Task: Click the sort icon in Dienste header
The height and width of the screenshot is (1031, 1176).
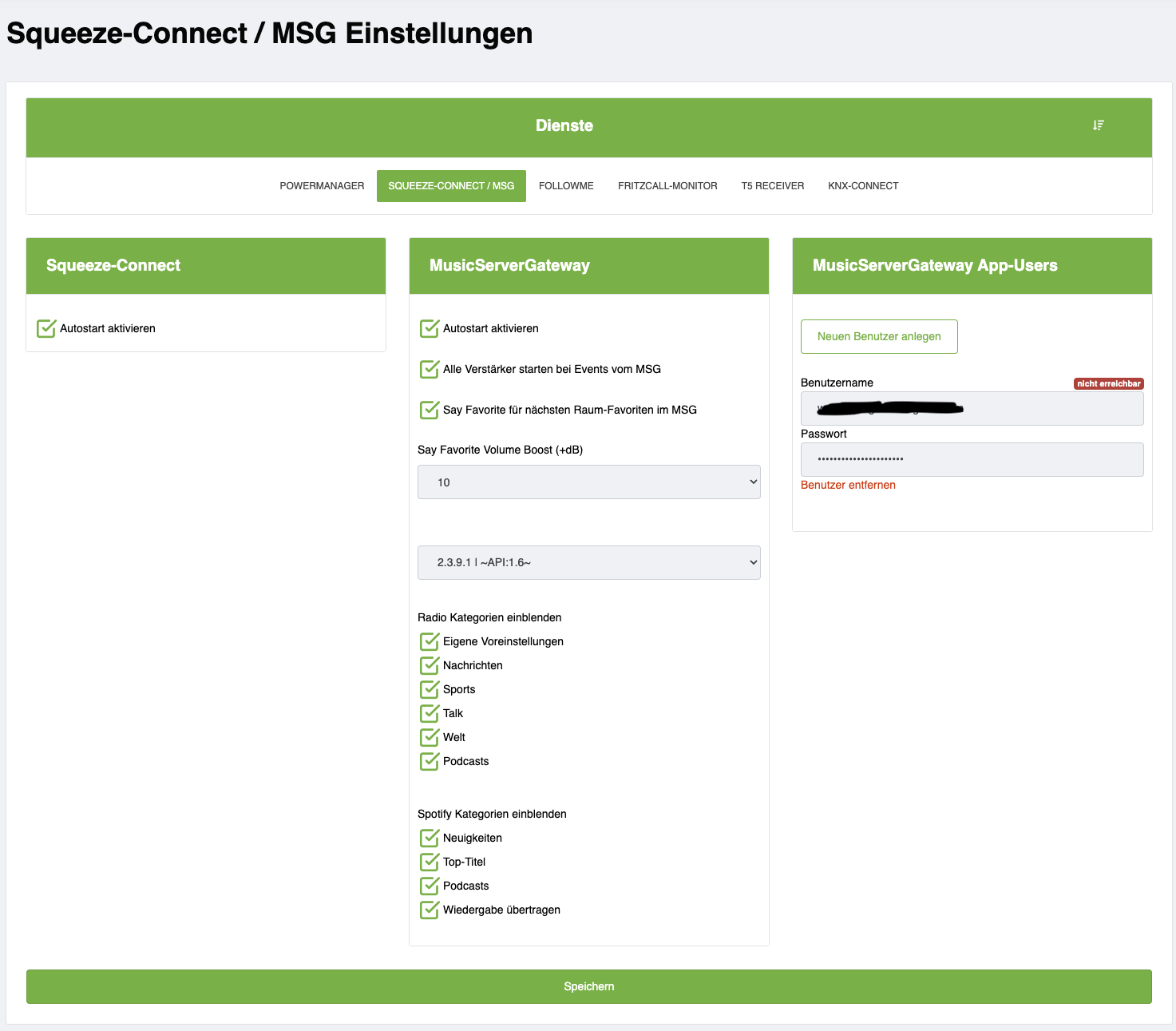Action: pyautogui.click(x=1099, y=125)
